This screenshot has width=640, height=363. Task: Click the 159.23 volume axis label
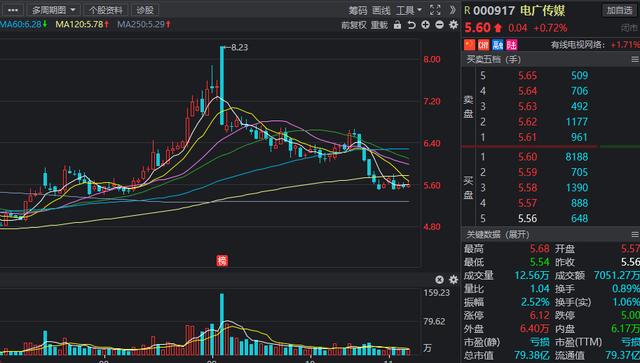[x=436, y=293]
